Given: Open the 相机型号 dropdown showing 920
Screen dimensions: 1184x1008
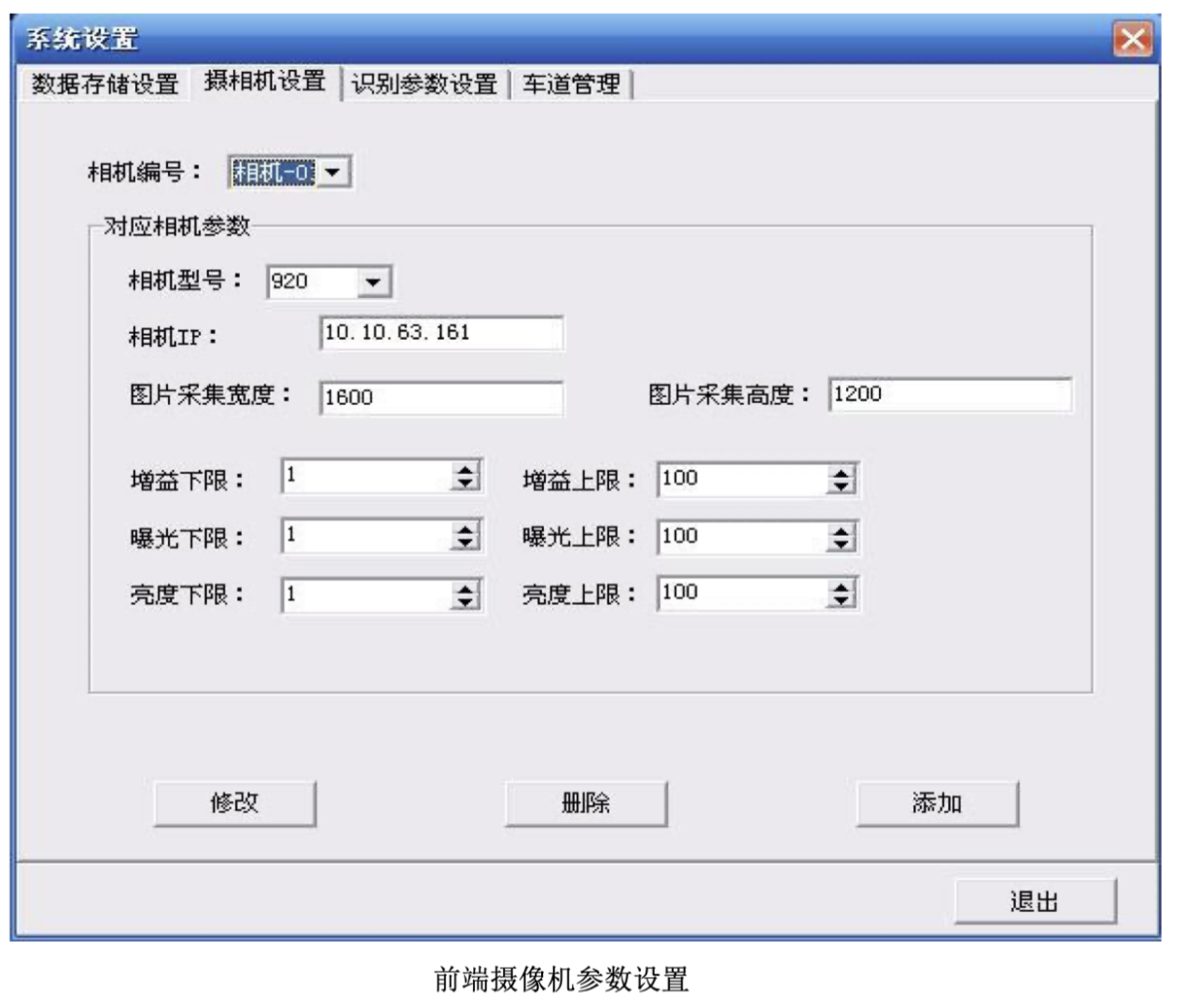Looking at the screenshot, I should coord(373,282).
